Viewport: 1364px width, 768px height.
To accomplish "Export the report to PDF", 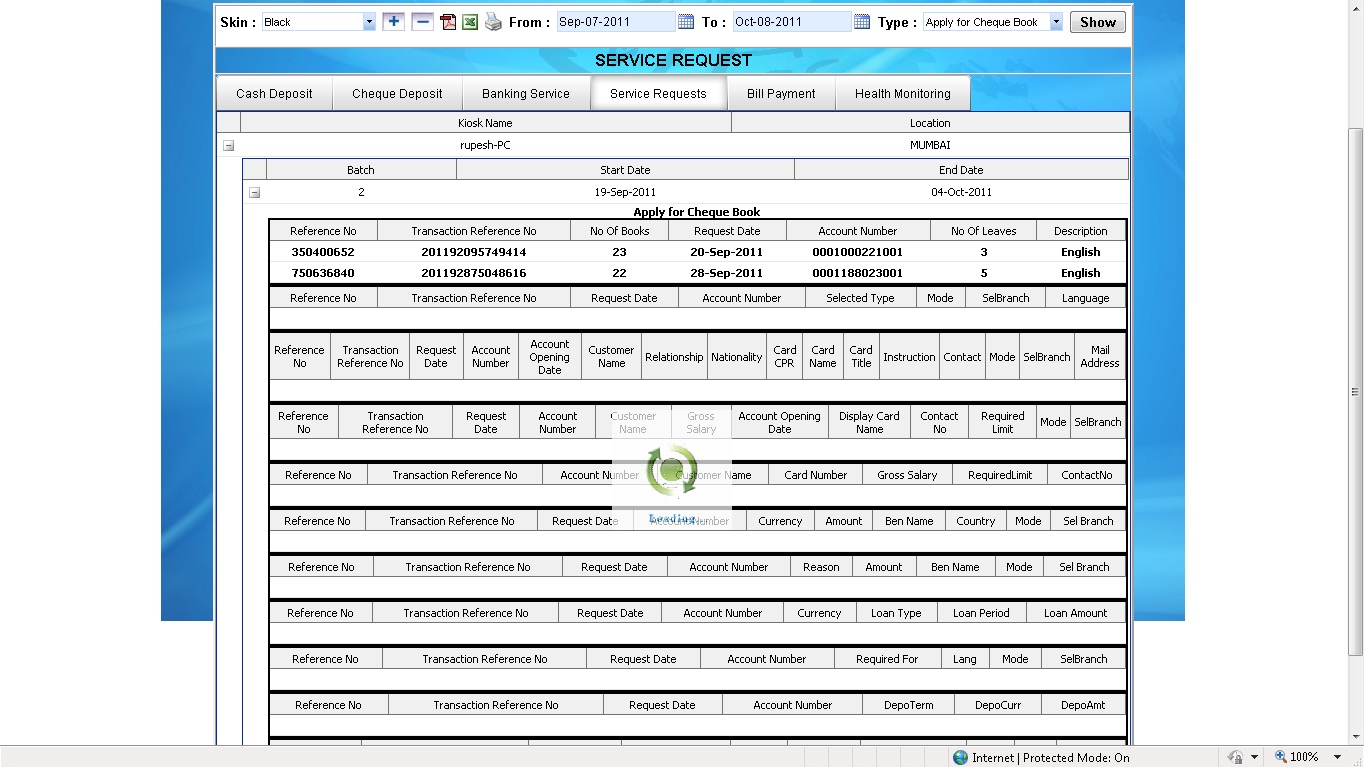I will pos(448,22).
